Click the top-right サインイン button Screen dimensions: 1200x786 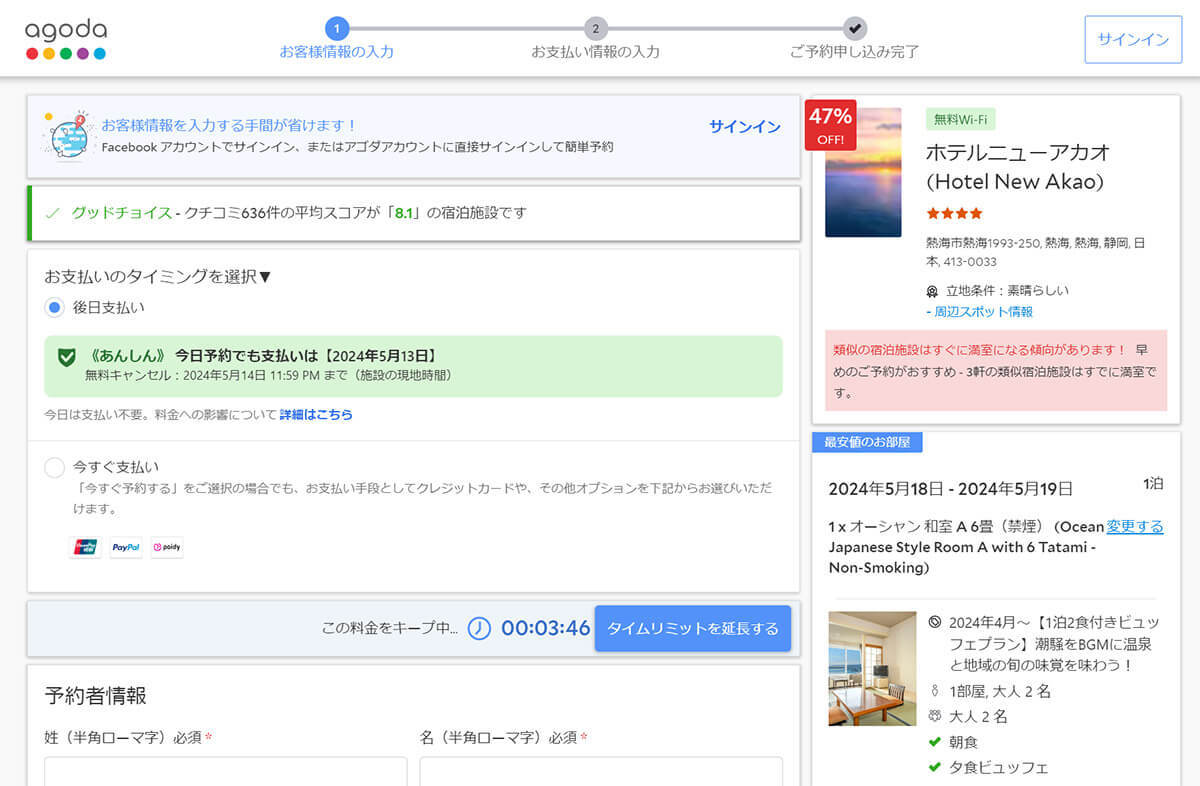click(x=1133, y=40)
